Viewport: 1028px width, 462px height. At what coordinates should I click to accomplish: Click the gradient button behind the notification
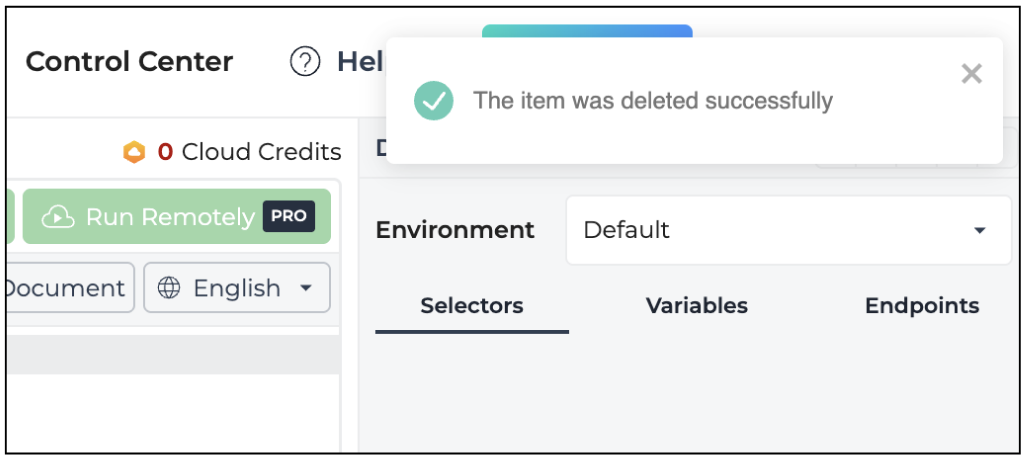coord(587,31)
